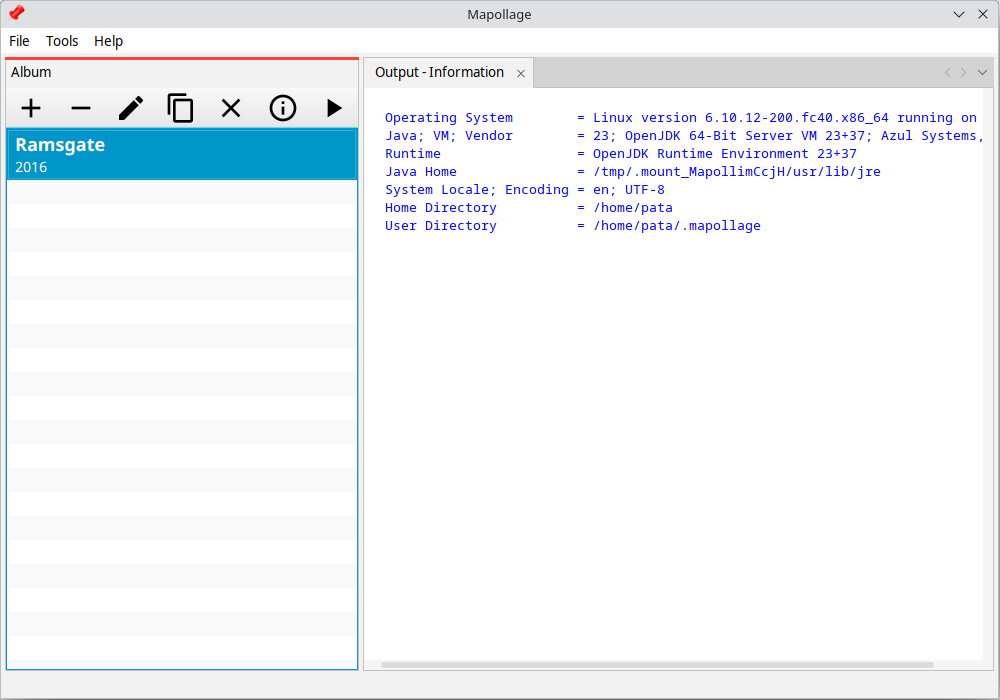Click the Mapollage logo in the title bar

coord(16,14)
